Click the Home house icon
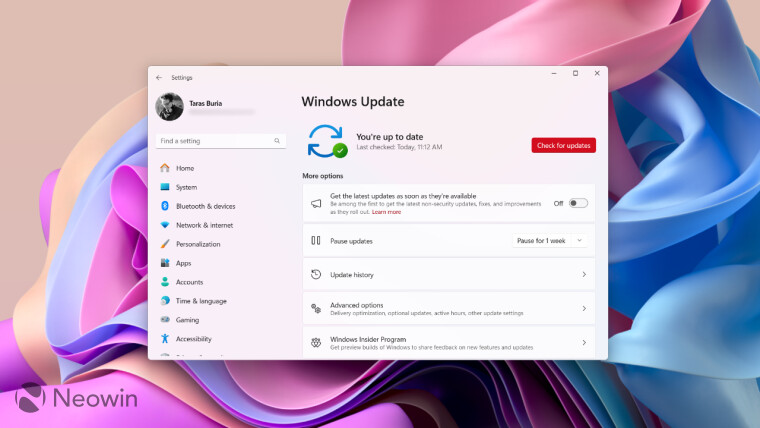Image resolution: width=760 pixels, height=428 pixels. point(165,168)
